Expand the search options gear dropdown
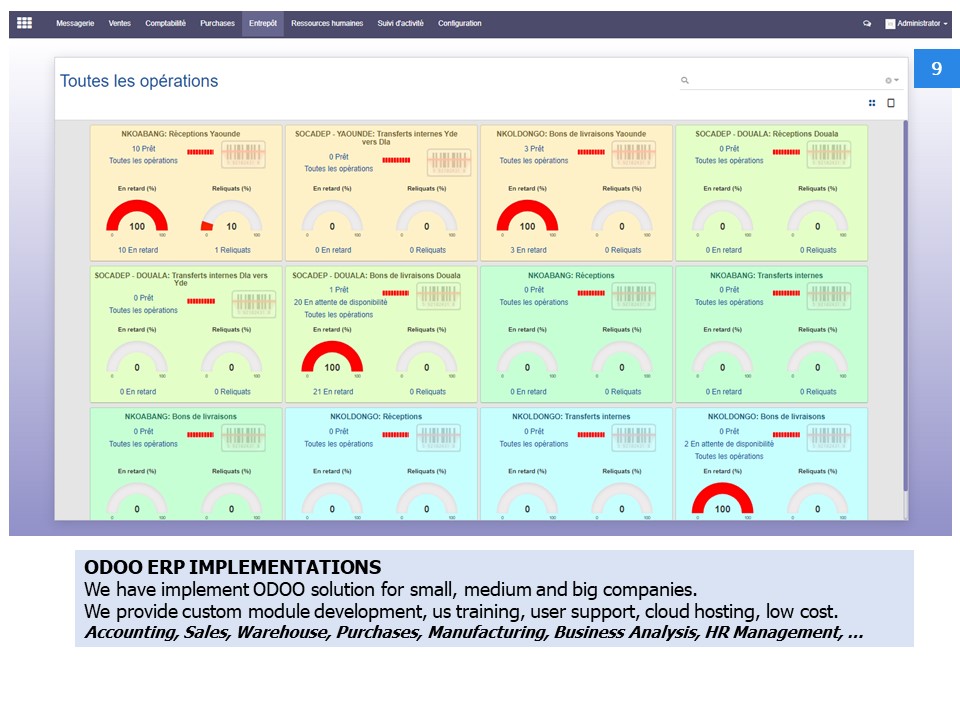 [x=891, y=80]
